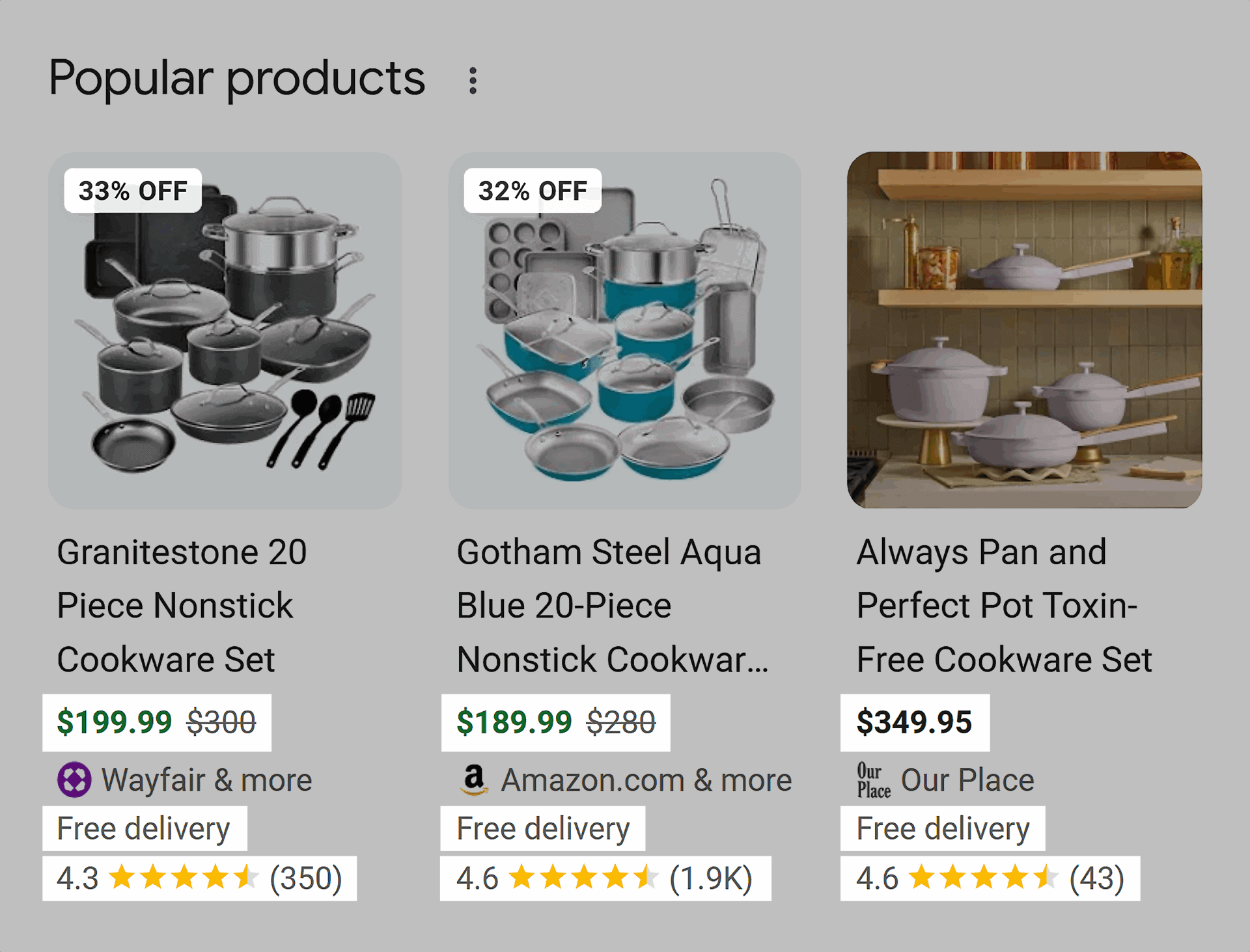The height and width of the screenshot is (952, 1250).
Task: Click the Wayfair purple logo icon
Action: [x=74, y=780]
